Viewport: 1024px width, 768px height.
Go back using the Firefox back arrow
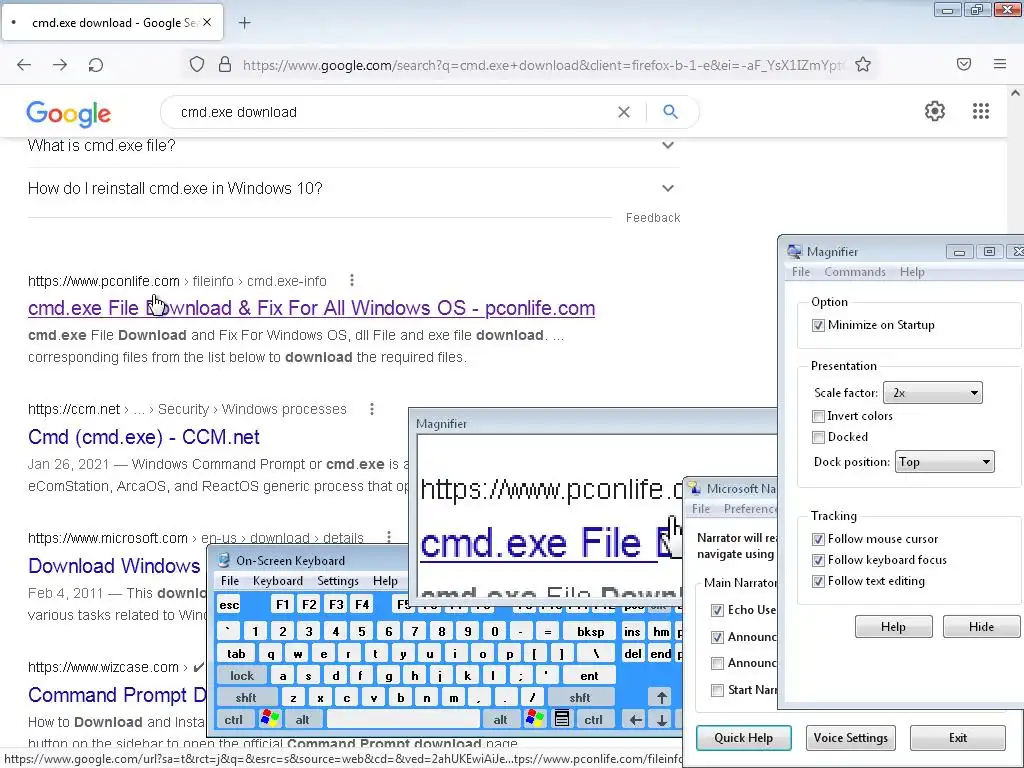point(24,65)
